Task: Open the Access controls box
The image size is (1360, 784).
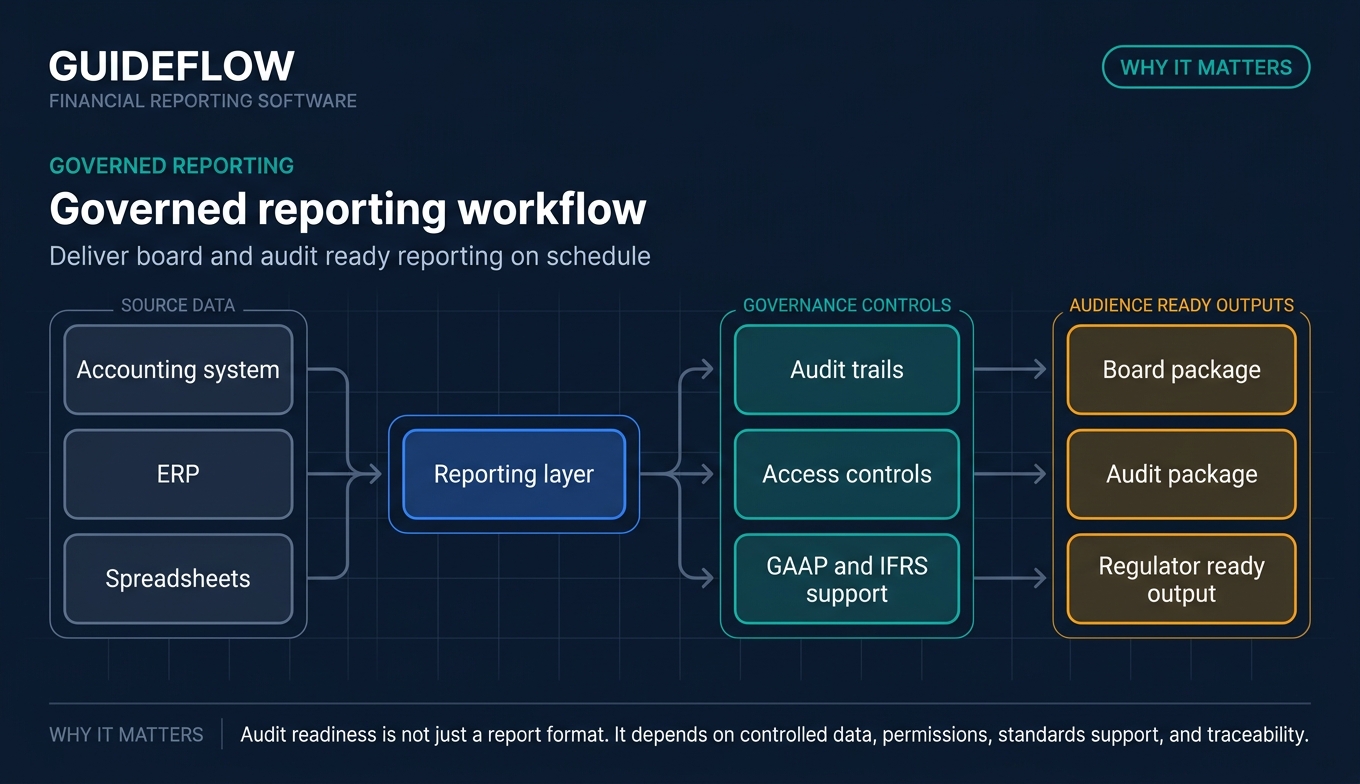Action: tap(847, 474)
